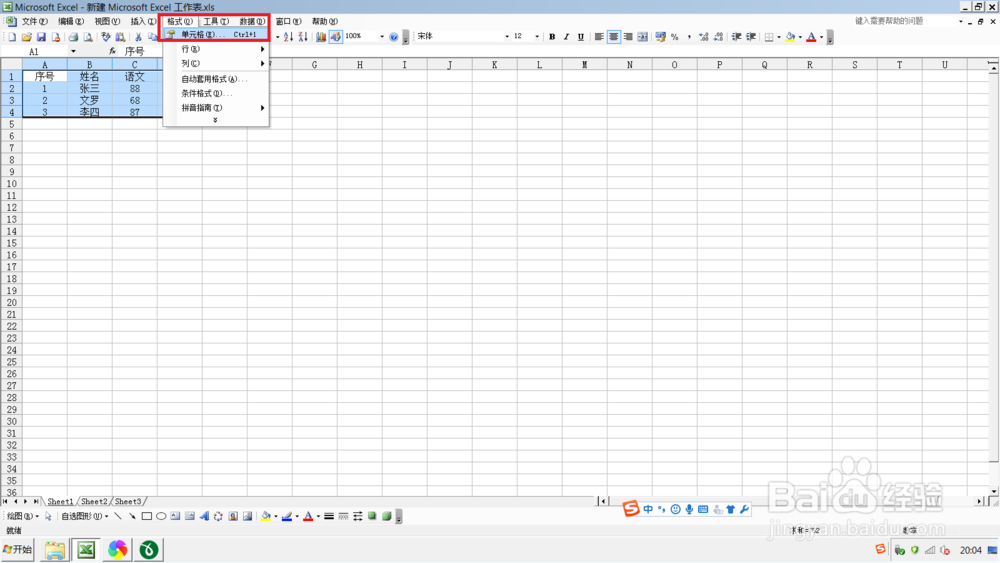Activate the select objects pointer
1000x563 pixels.
[48, 516]
